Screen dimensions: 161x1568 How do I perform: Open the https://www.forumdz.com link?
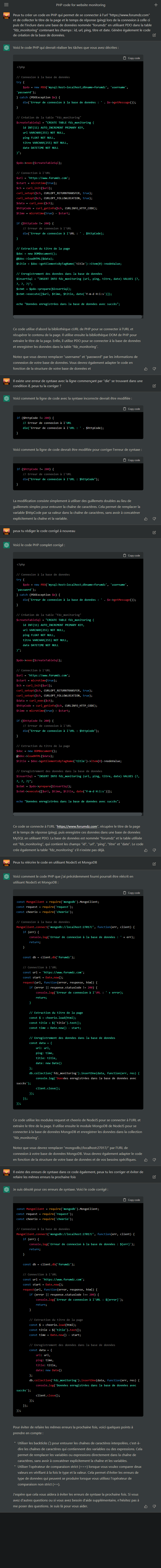click(77, 827)
